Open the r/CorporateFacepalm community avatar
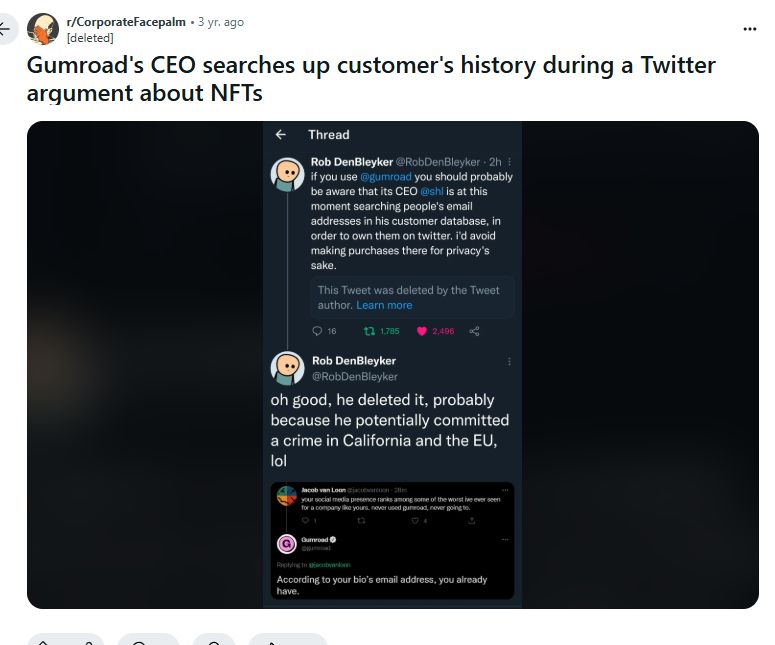The height and width of the screenshot is (645, 775). pyautogui.click(x=42, y=29)
